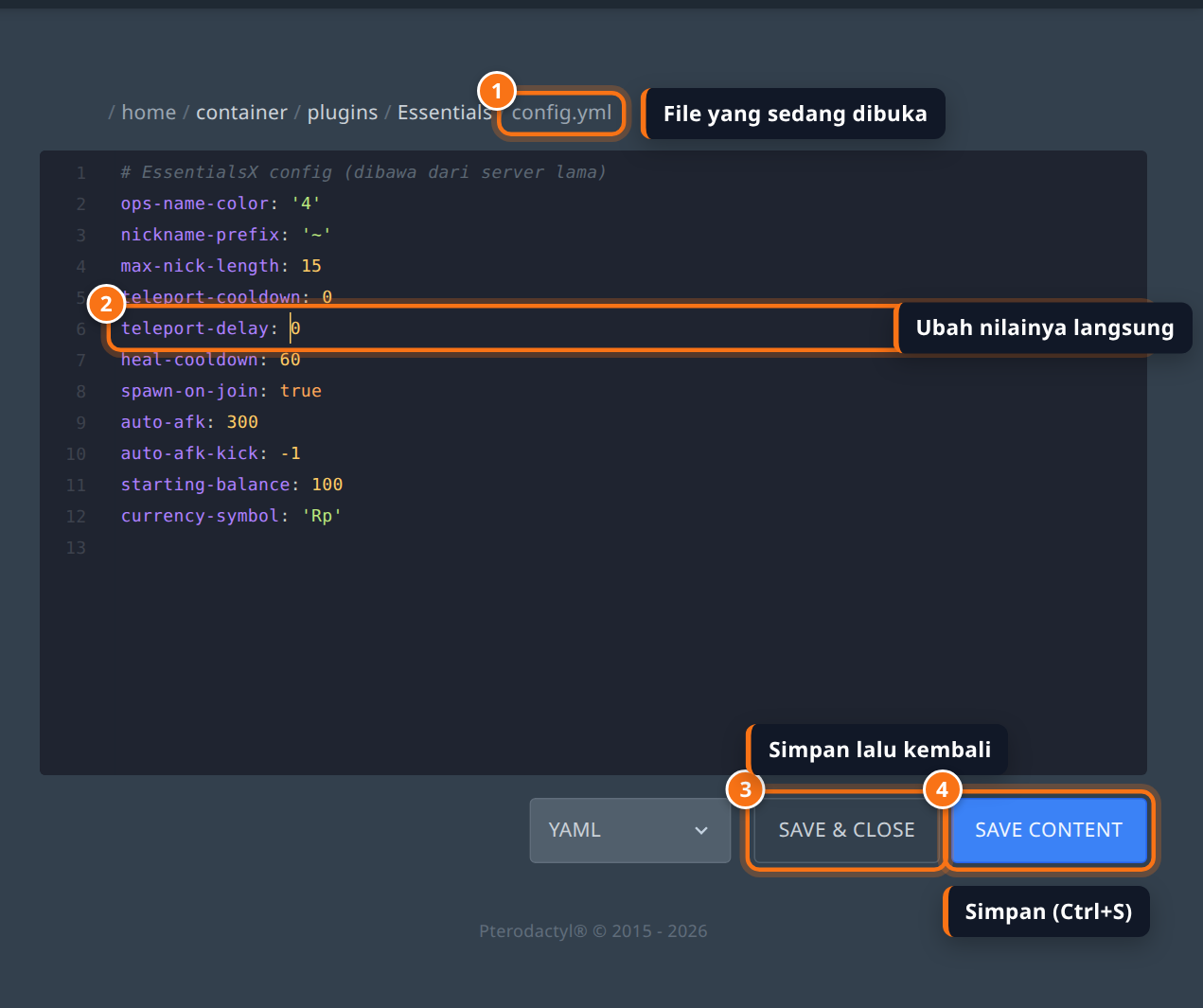The image size is (1203, 1008).
Task: Navigate to the plugins breadcrumb folder
Action: click(x=343, y=113)
